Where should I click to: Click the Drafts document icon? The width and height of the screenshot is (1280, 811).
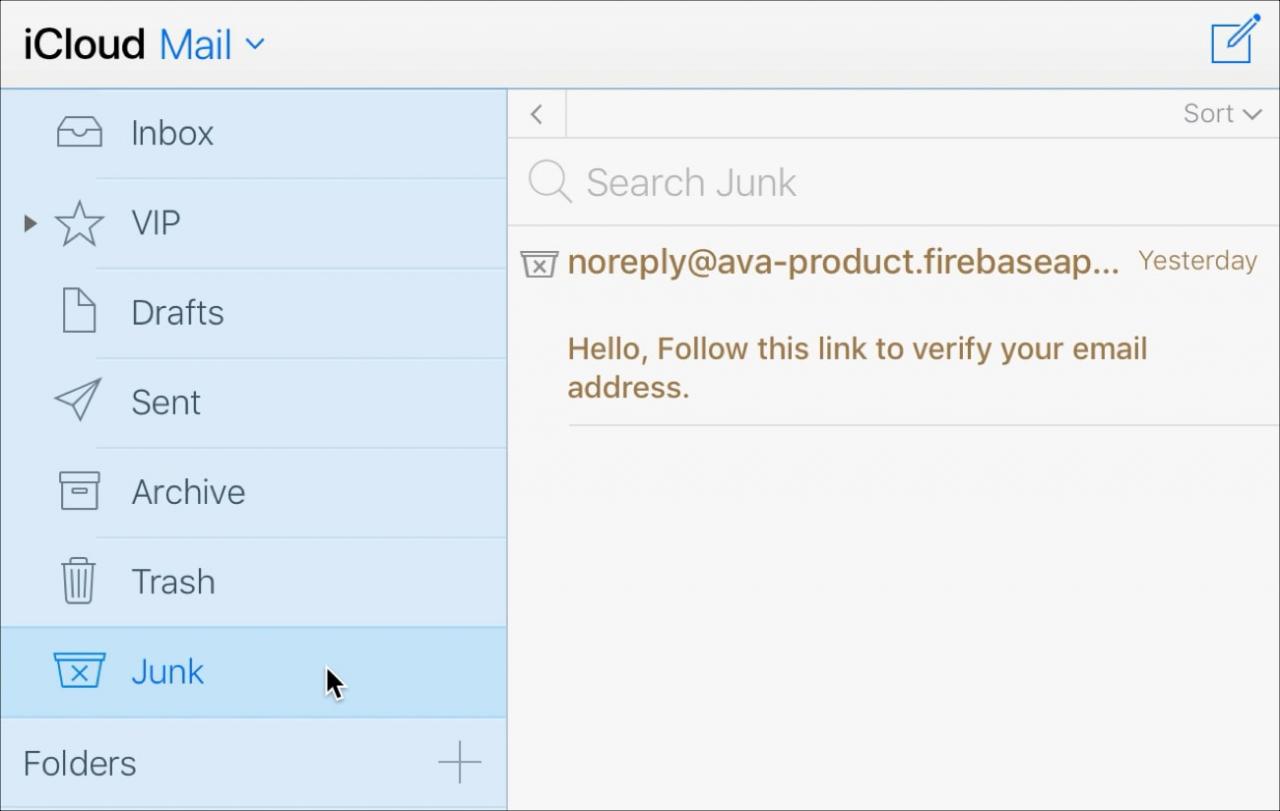click(x=79, y=312)
